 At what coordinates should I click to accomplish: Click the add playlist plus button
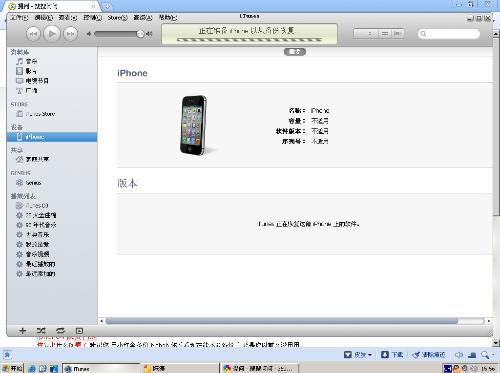22,331
